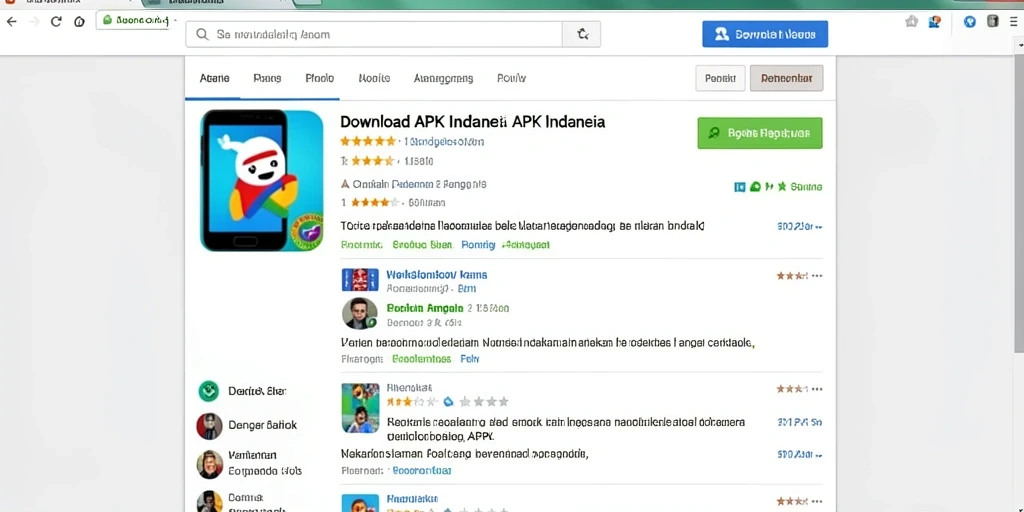
Task: Click the green padlock in the address bar
Action: click(x=108, y=20)
